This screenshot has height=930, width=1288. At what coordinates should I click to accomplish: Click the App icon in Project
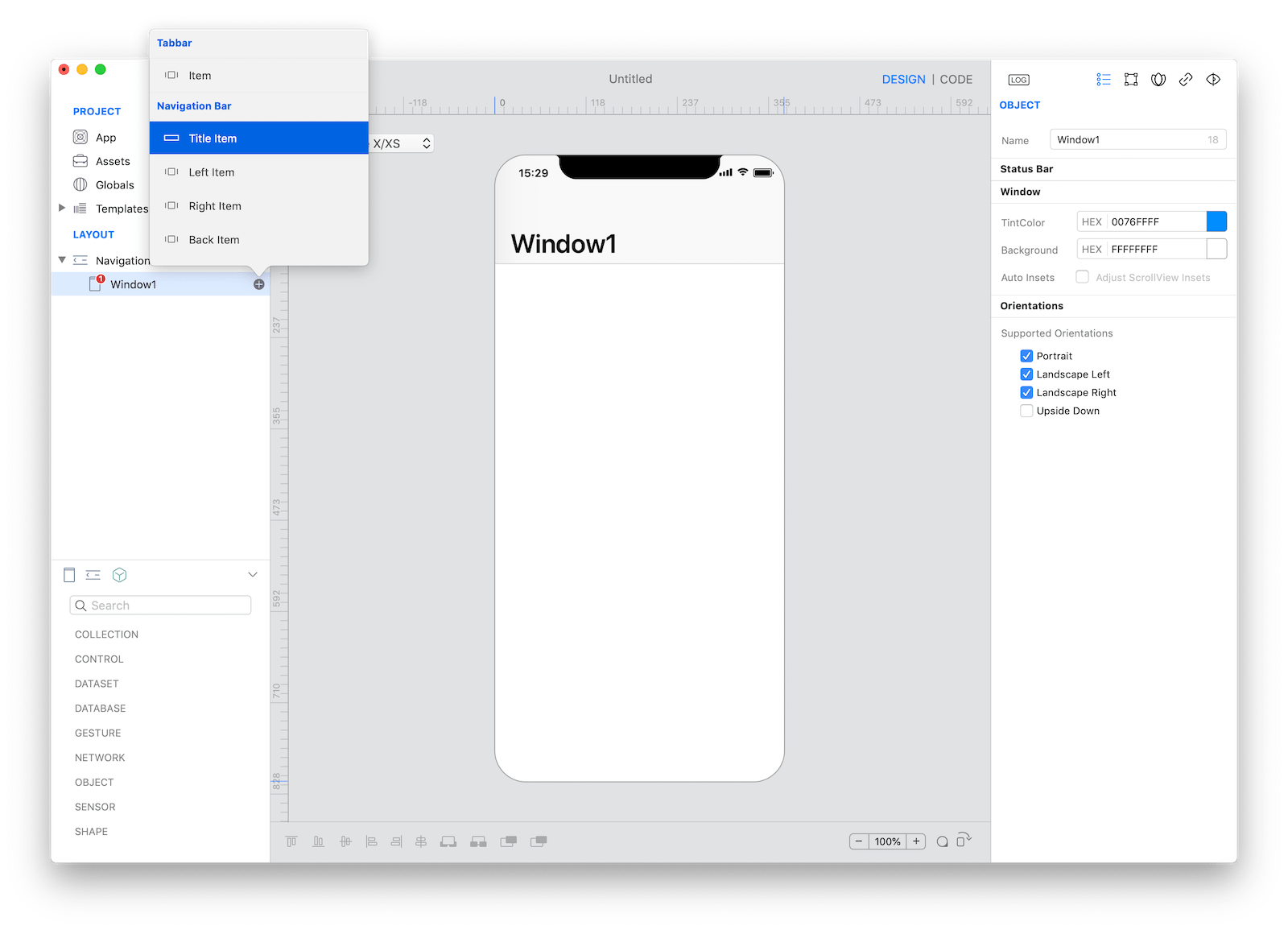pyautogui.click(x=80, y=137)
